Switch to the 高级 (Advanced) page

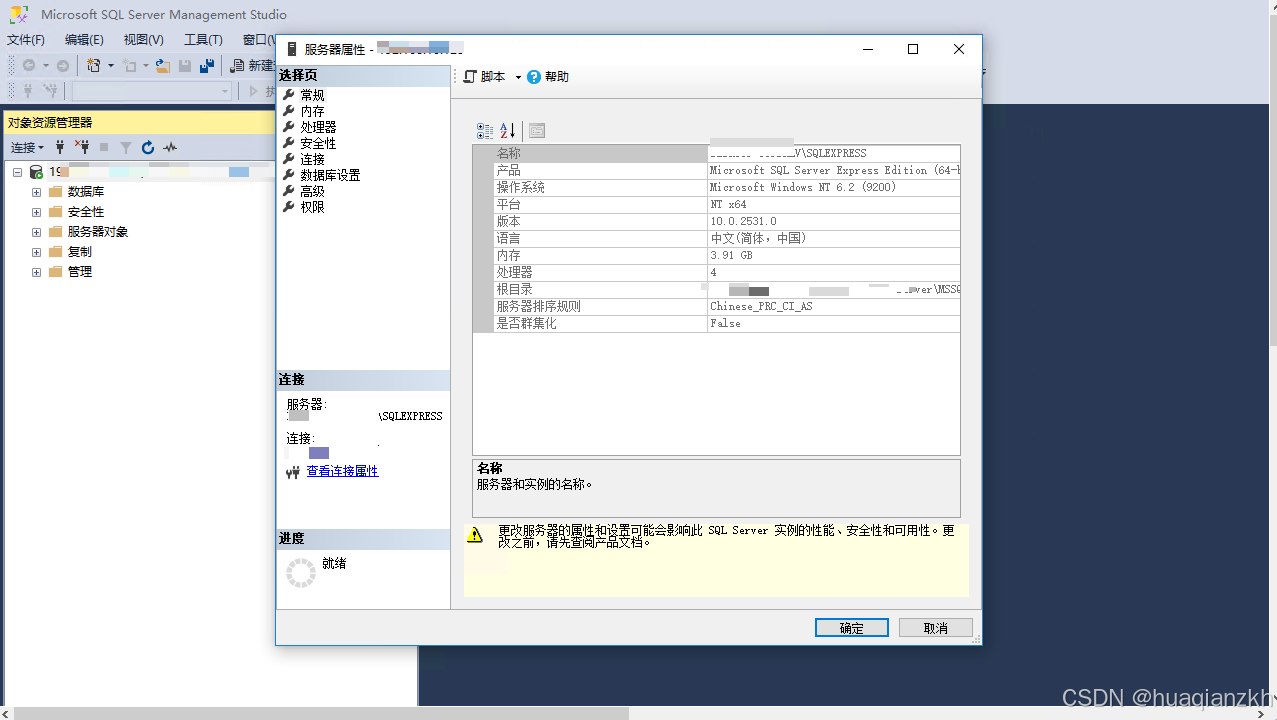coord(312,191)
